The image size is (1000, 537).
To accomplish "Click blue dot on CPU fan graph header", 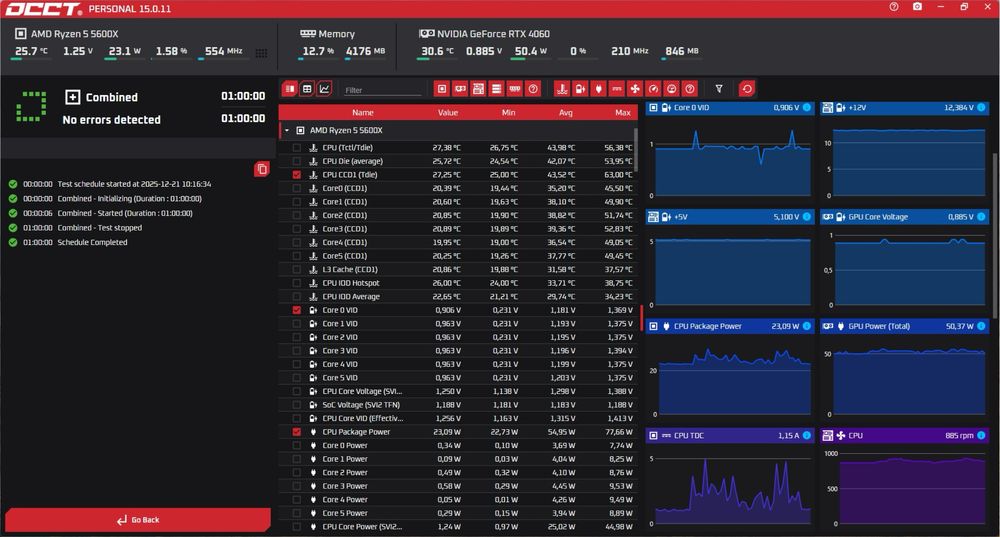I will [x=981, y=436].
